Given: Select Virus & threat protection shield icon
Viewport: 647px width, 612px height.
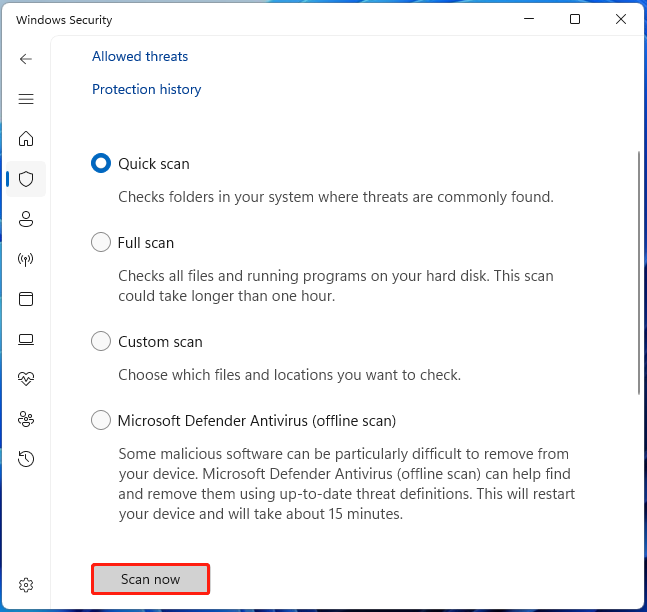Looking at the screenshot, I should pyautogui.click(x=26, y=179).
